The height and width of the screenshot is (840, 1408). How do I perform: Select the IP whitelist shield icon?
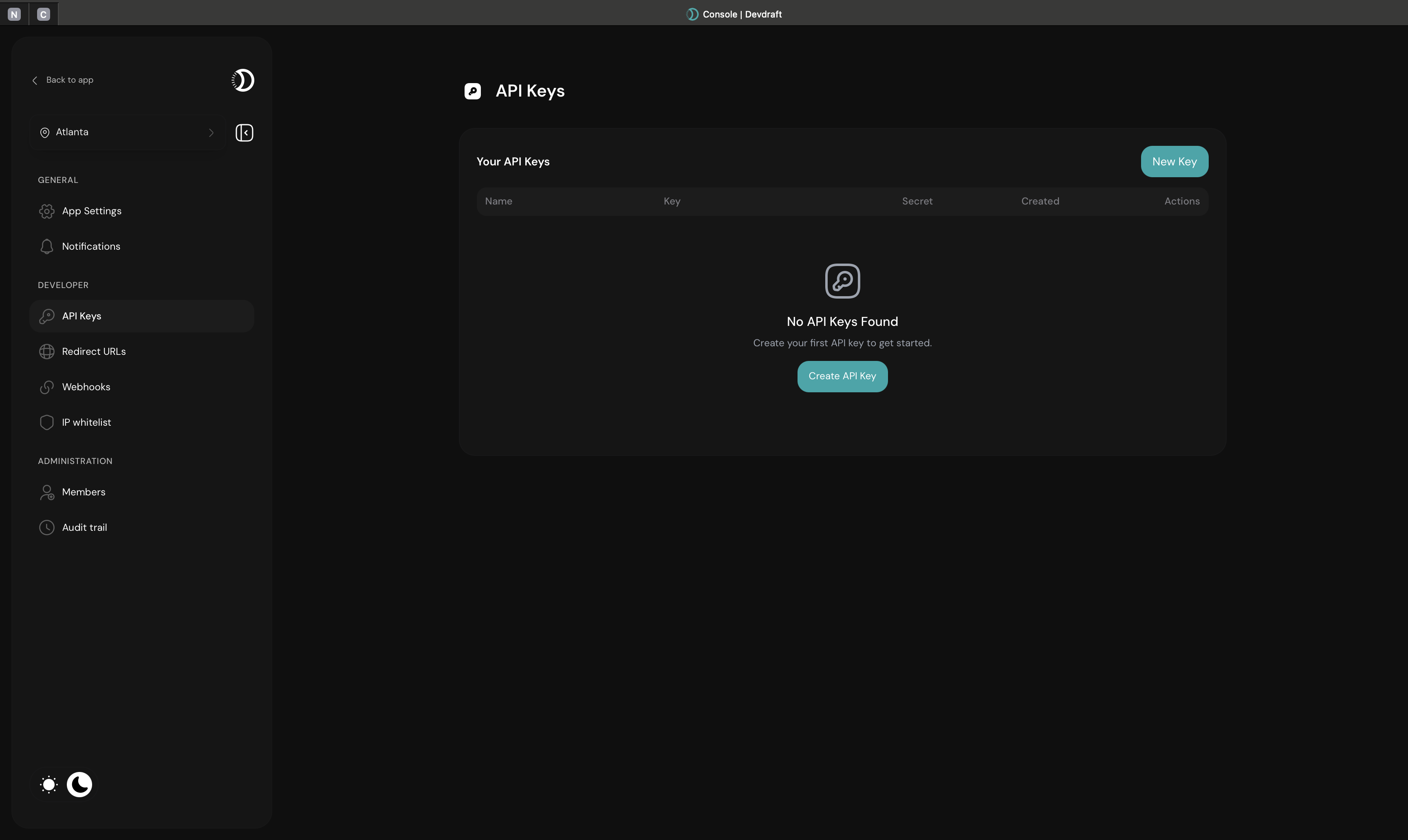pos(47,422)
